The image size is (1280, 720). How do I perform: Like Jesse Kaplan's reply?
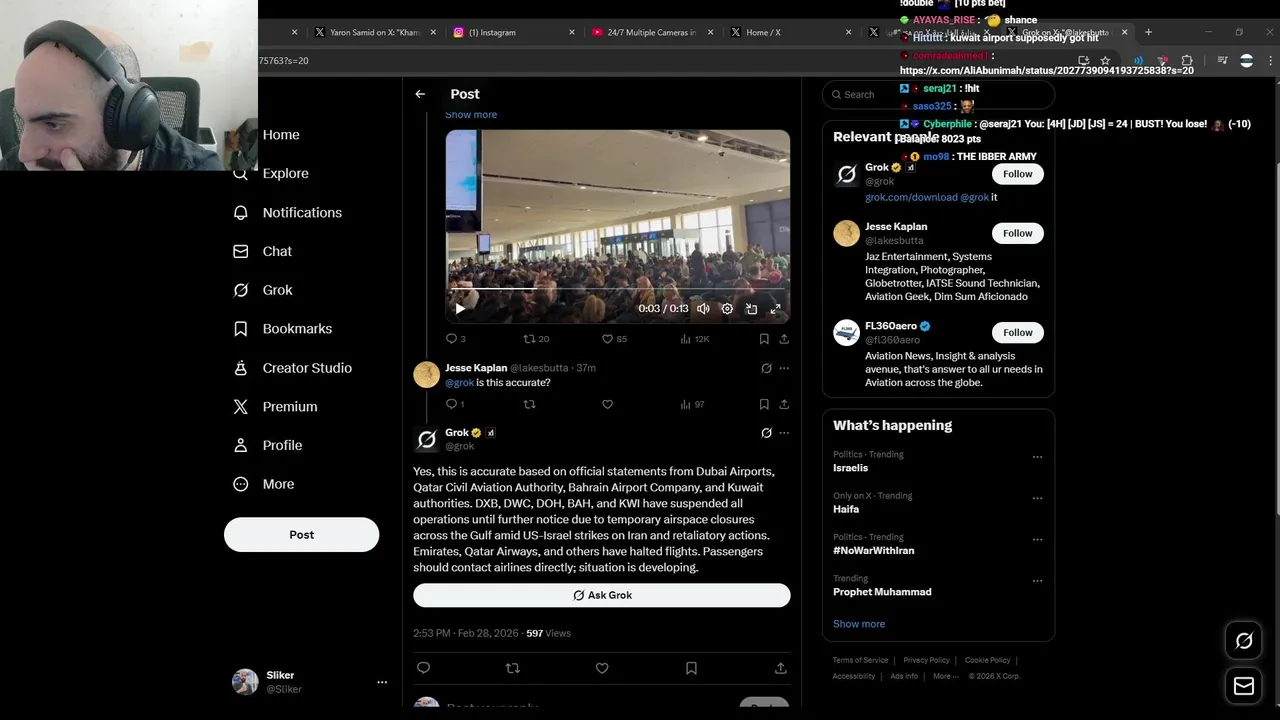point(607,404)
